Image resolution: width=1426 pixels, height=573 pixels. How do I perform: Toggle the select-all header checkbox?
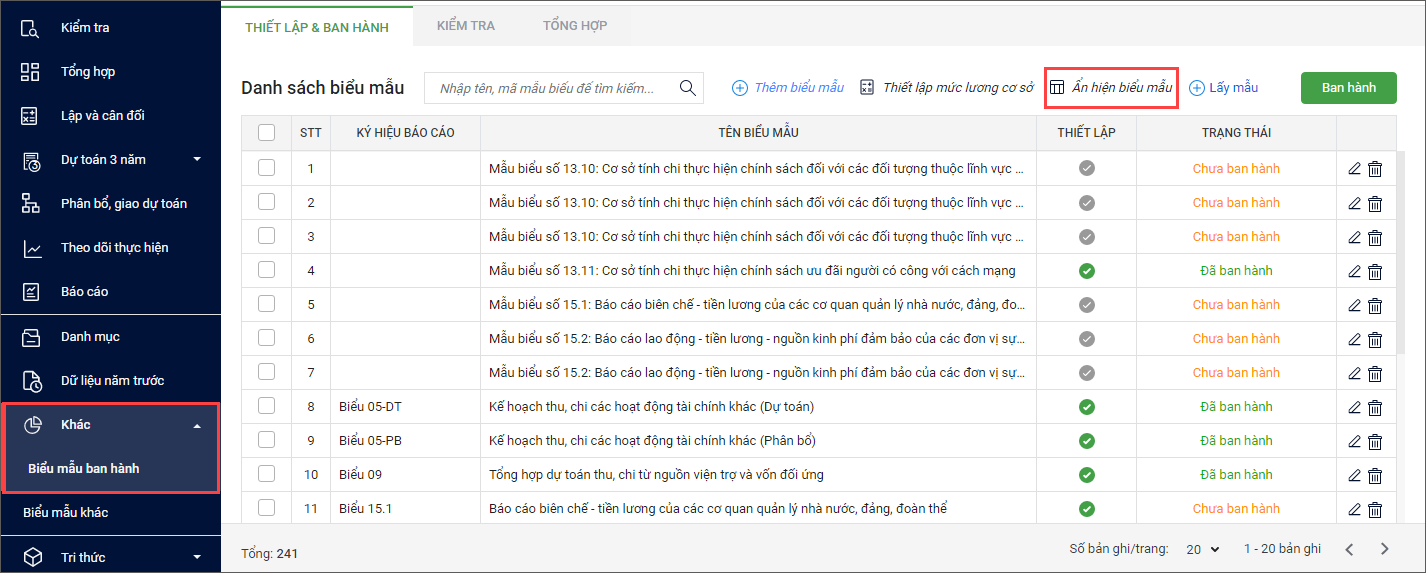pos(266,132)
